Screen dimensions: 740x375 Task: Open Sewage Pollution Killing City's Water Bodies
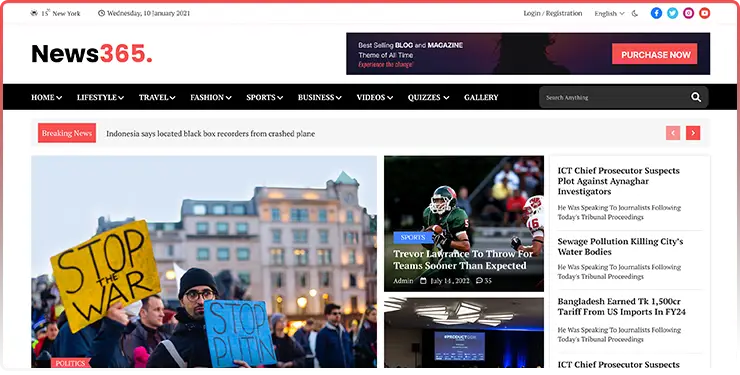(620, 247)
